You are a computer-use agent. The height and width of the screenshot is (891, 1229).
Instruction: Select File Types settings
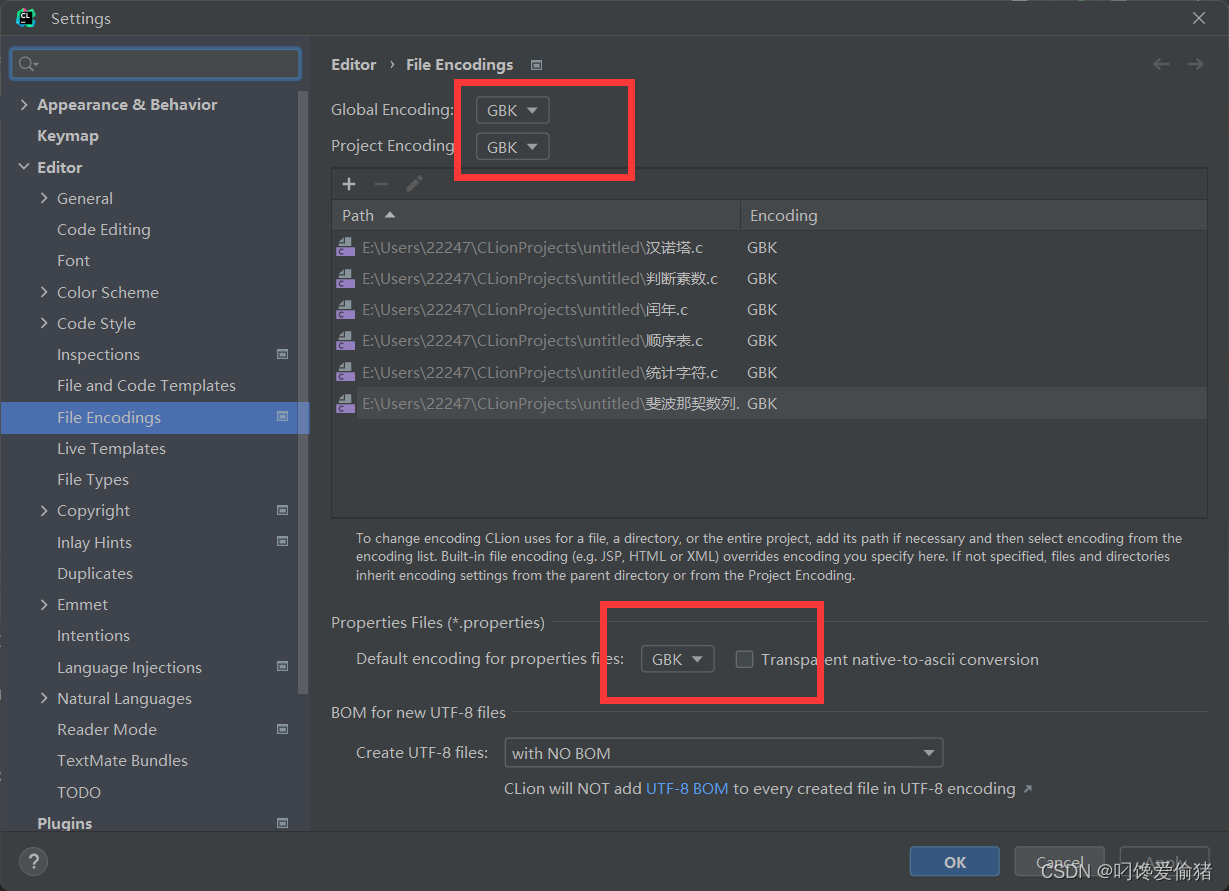pos(93,479)
